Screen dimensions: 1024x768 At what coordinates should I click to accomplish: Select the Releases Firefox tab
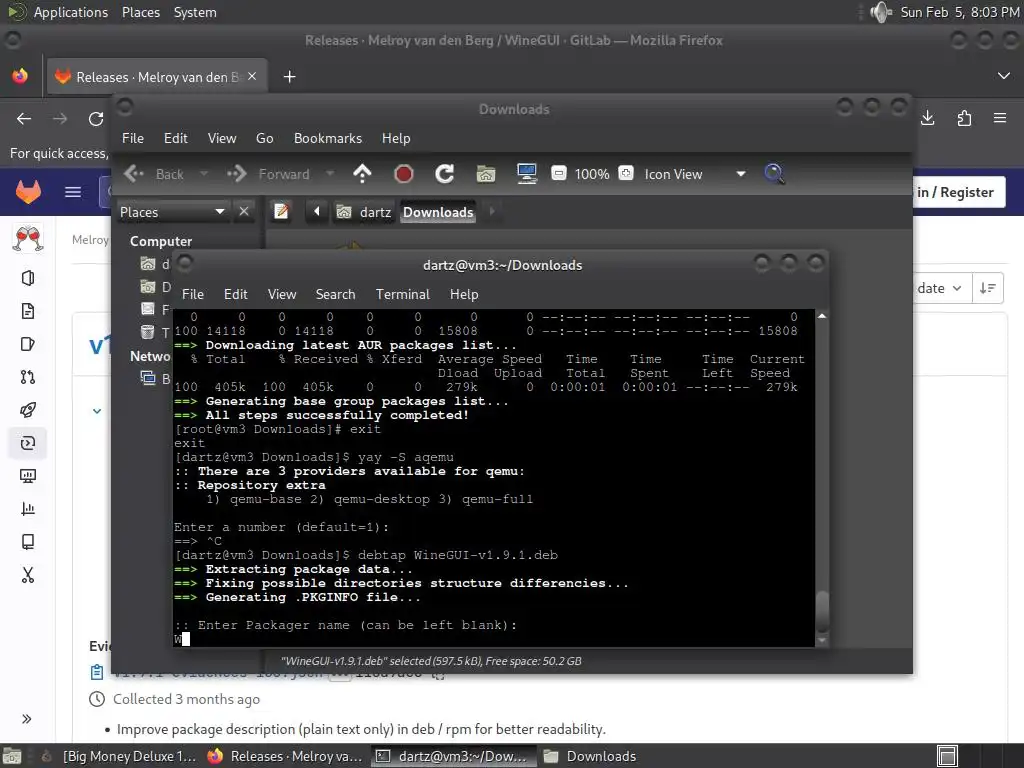click(x=157, y=76)
